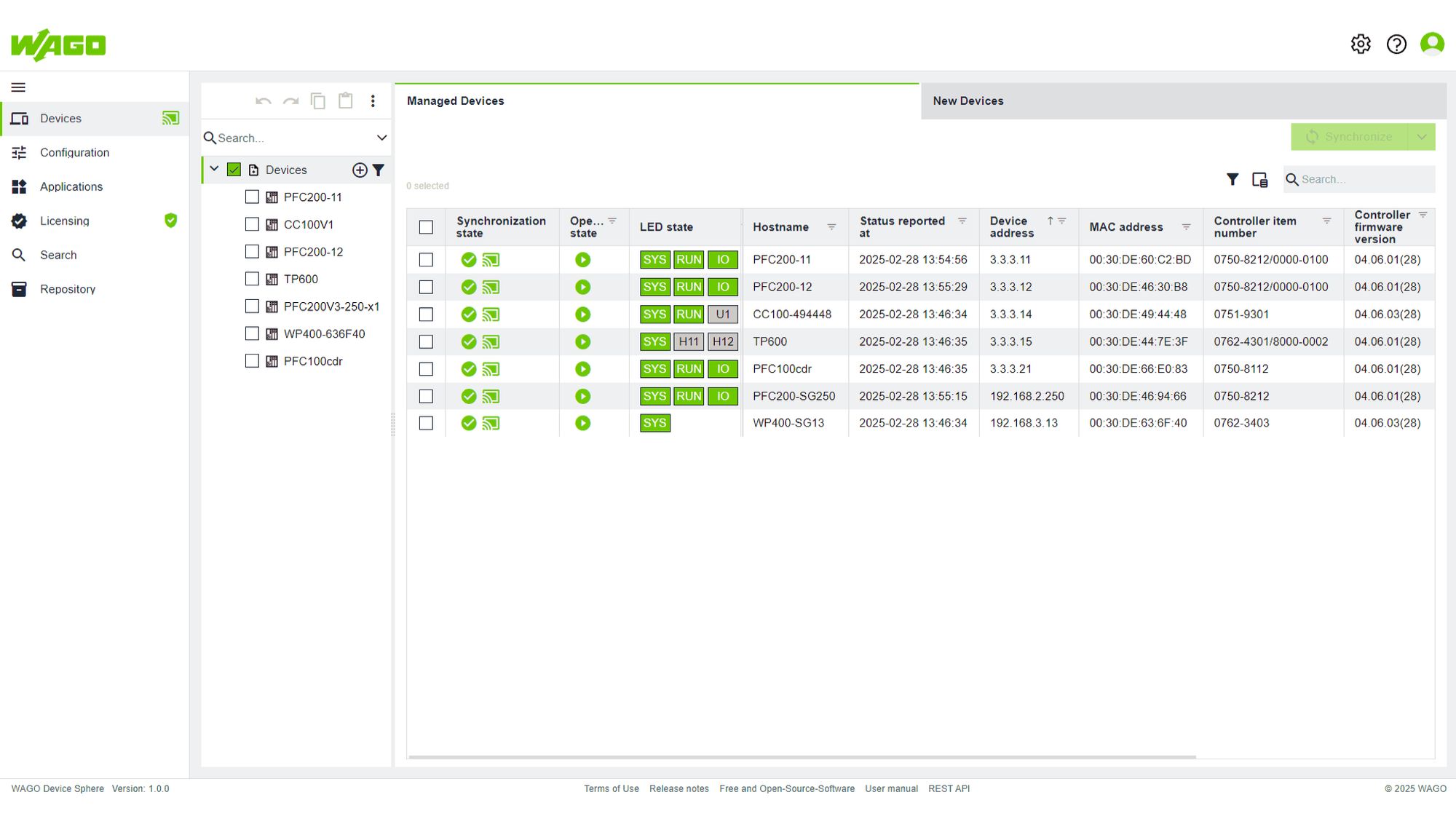Click the Synchronize button
Image resolution: width=1456 pixels, height=819 pixels.
1349,137
